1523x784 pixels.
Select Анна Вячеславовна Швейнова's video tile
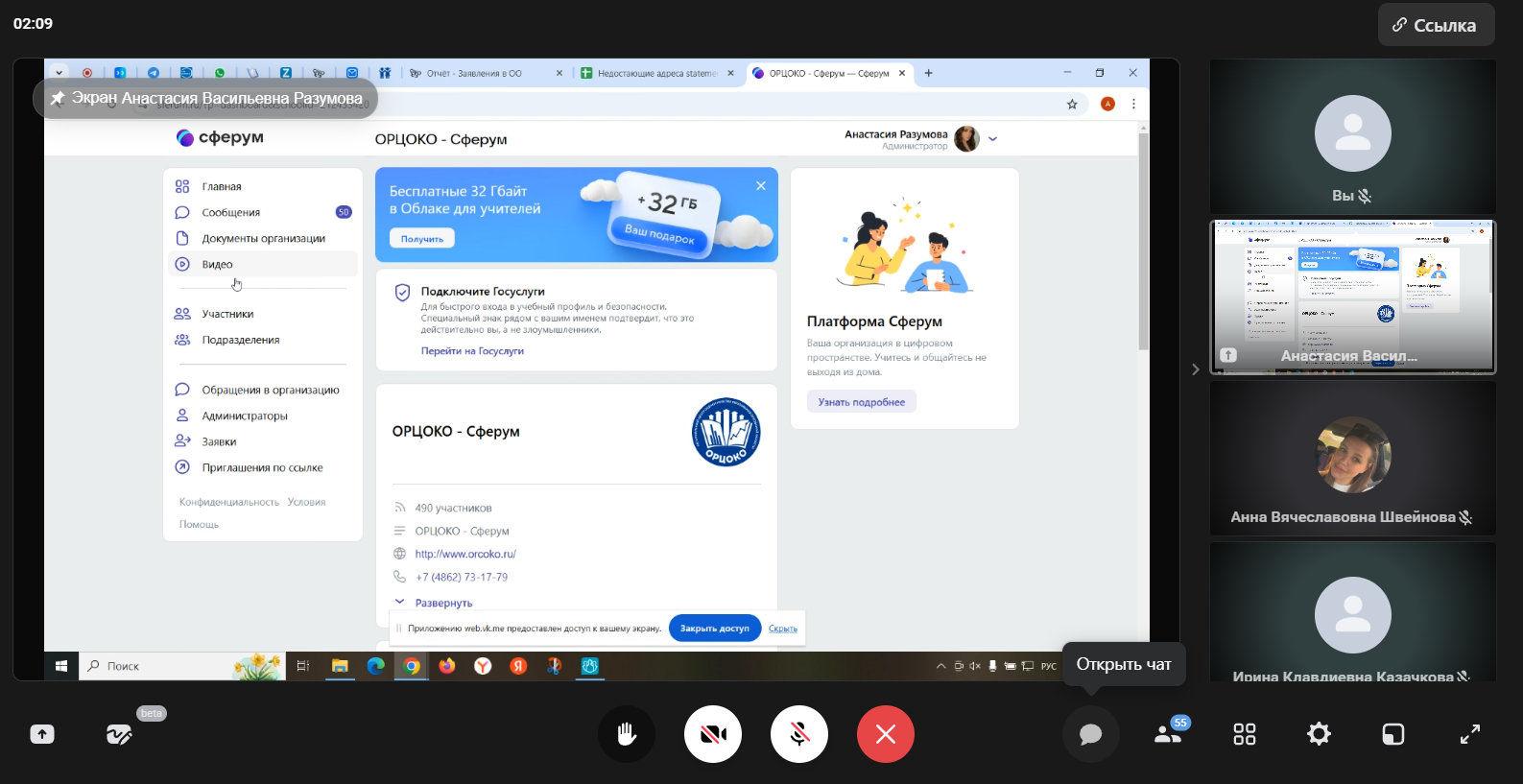[1352, 459]
